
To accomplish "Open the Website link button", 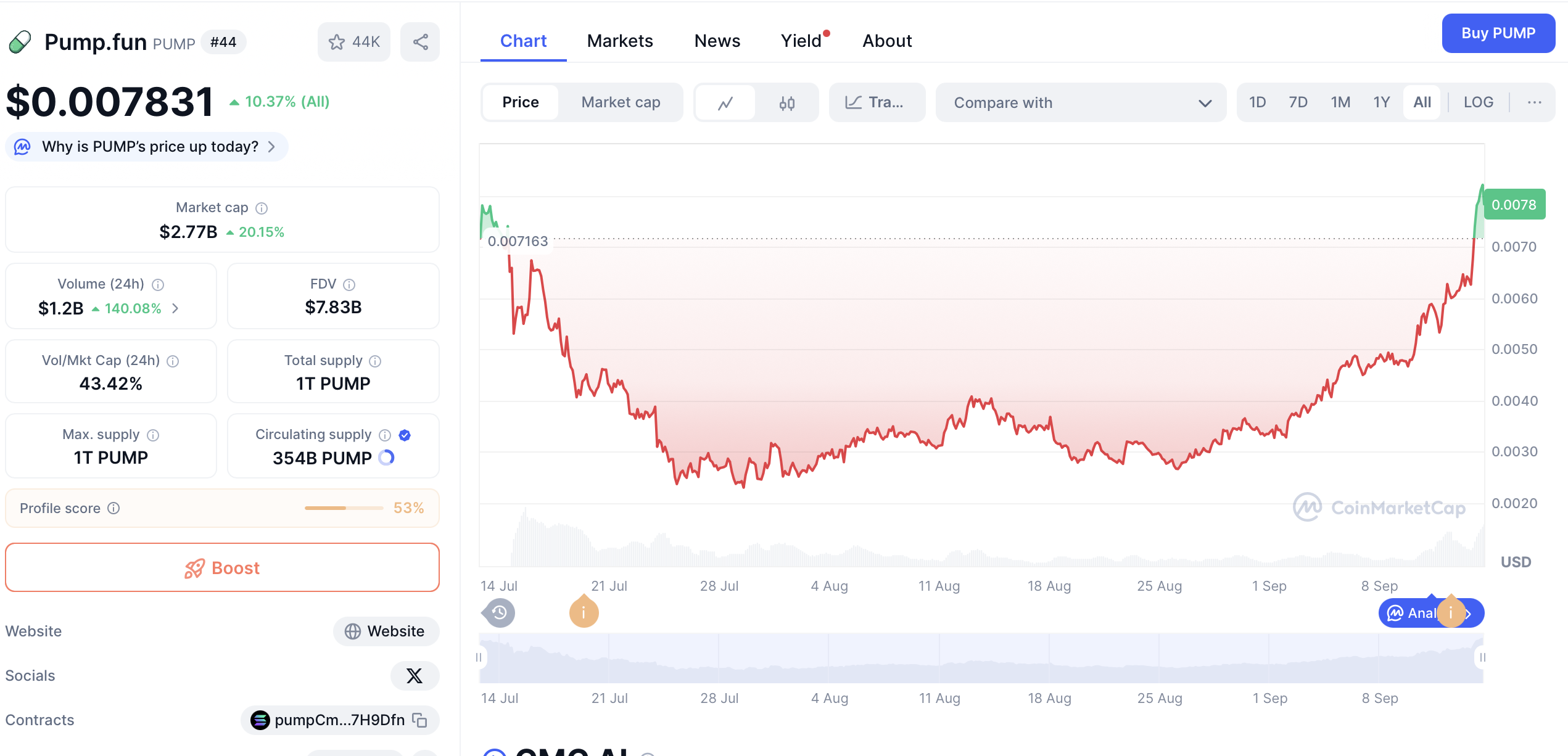I will point(386,631).
